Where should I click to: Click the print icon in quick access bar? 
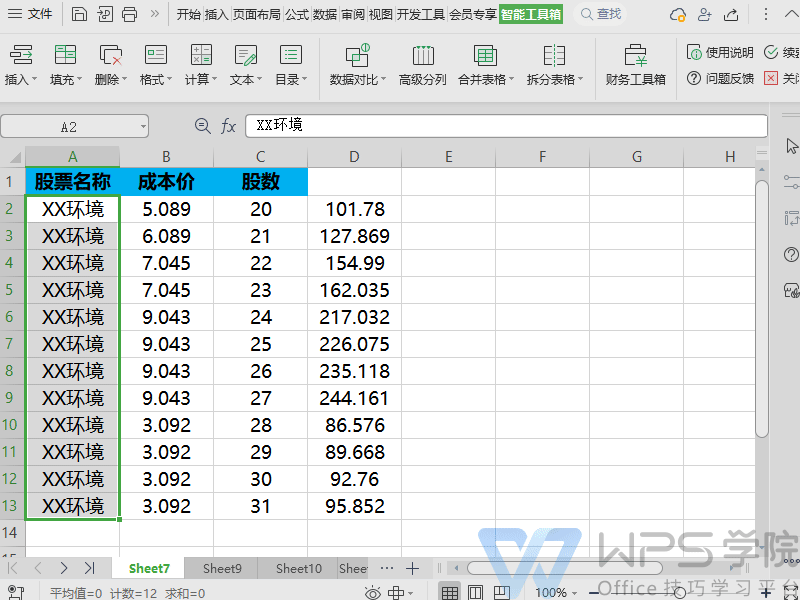tap(130, 14)
